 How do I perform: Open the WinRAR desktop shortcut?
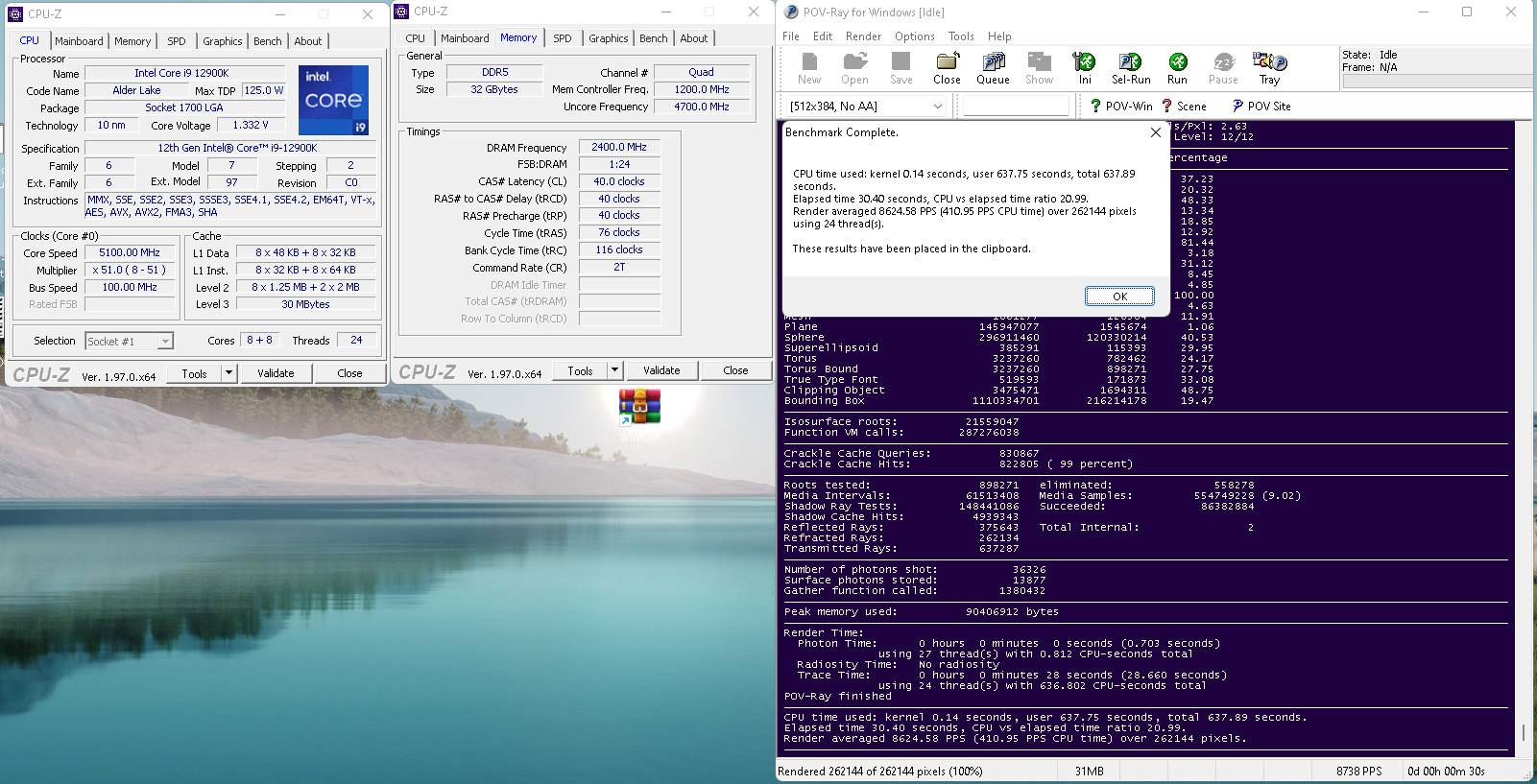(639, 407)
